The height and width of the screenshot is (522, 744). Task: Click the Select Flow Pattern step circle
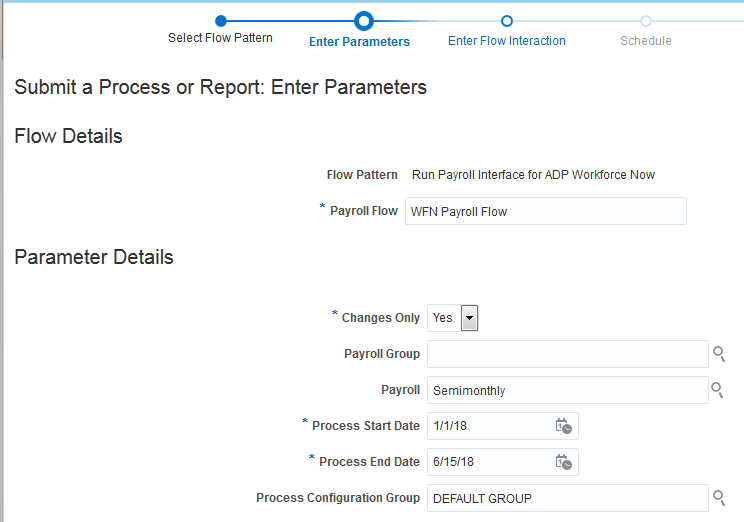(x=221, y=20)
